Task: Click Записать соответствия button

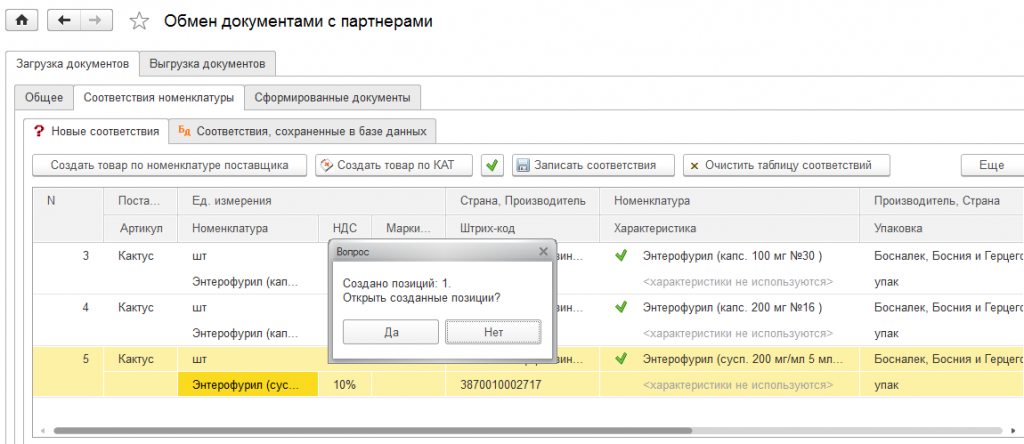Action: point(593,165)
